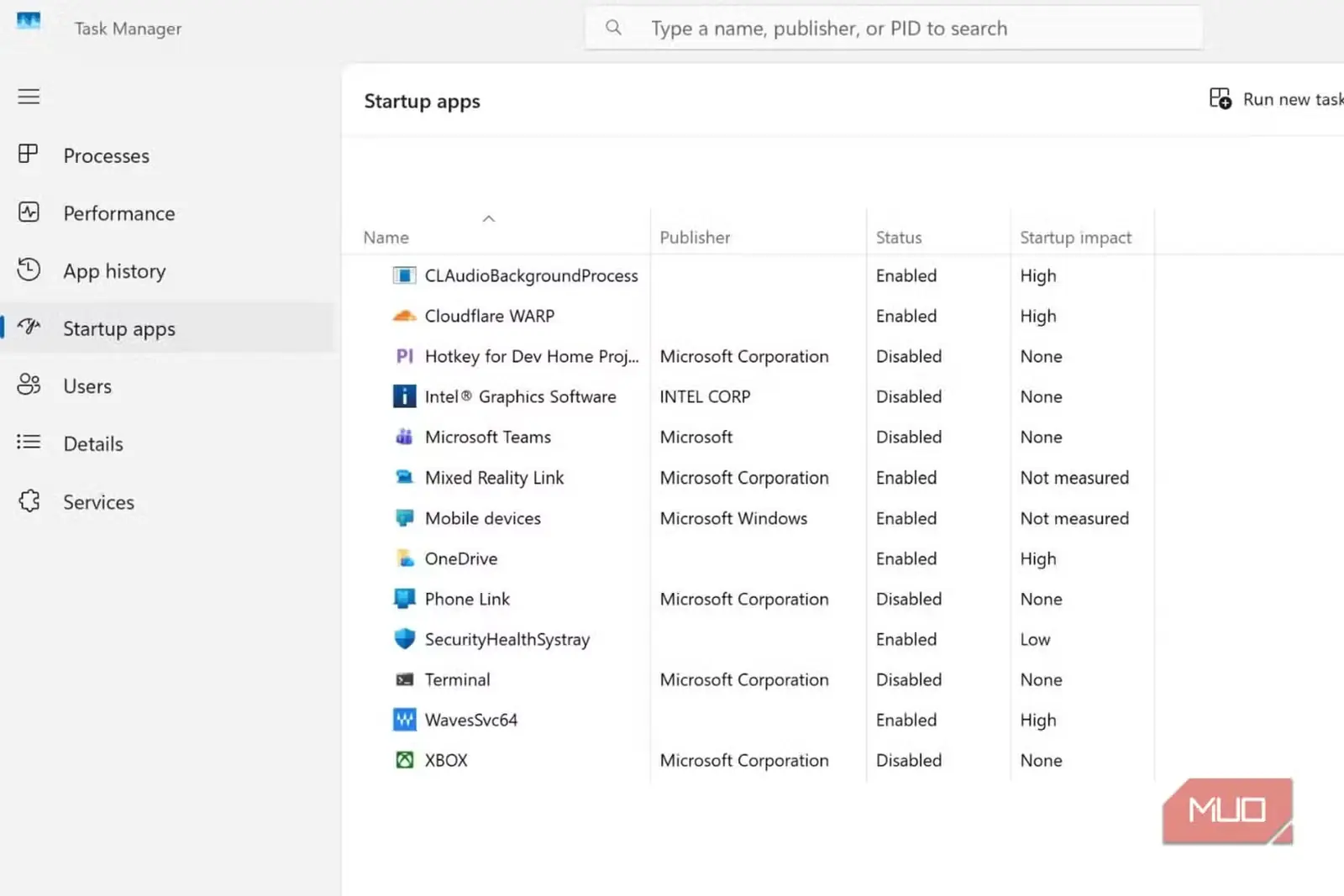Click High impact of WavesSvc64
The width and height of the screenshot is (1344, 896).
point(1037,720)
